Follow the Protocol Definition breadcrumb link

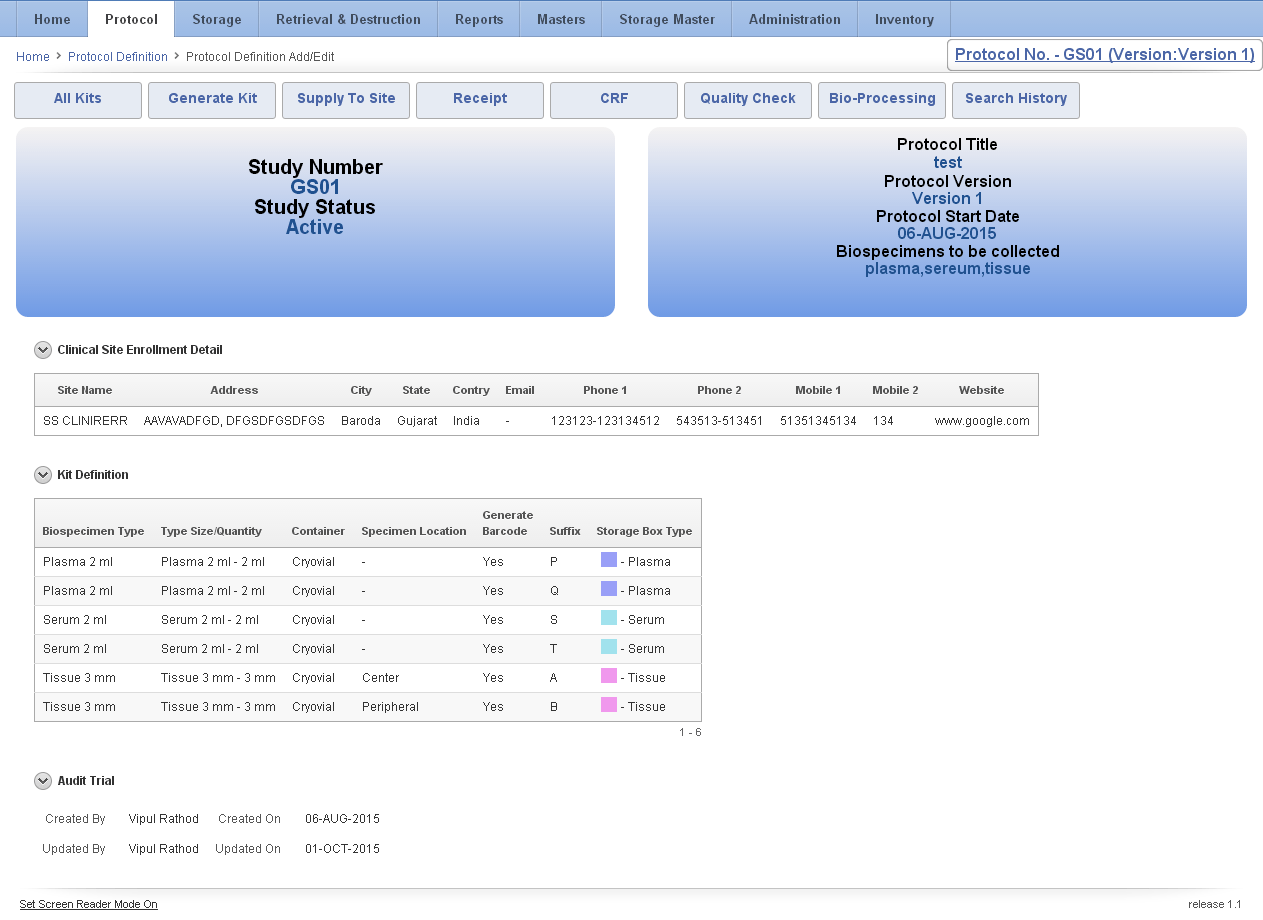click(x=118, y=57)
